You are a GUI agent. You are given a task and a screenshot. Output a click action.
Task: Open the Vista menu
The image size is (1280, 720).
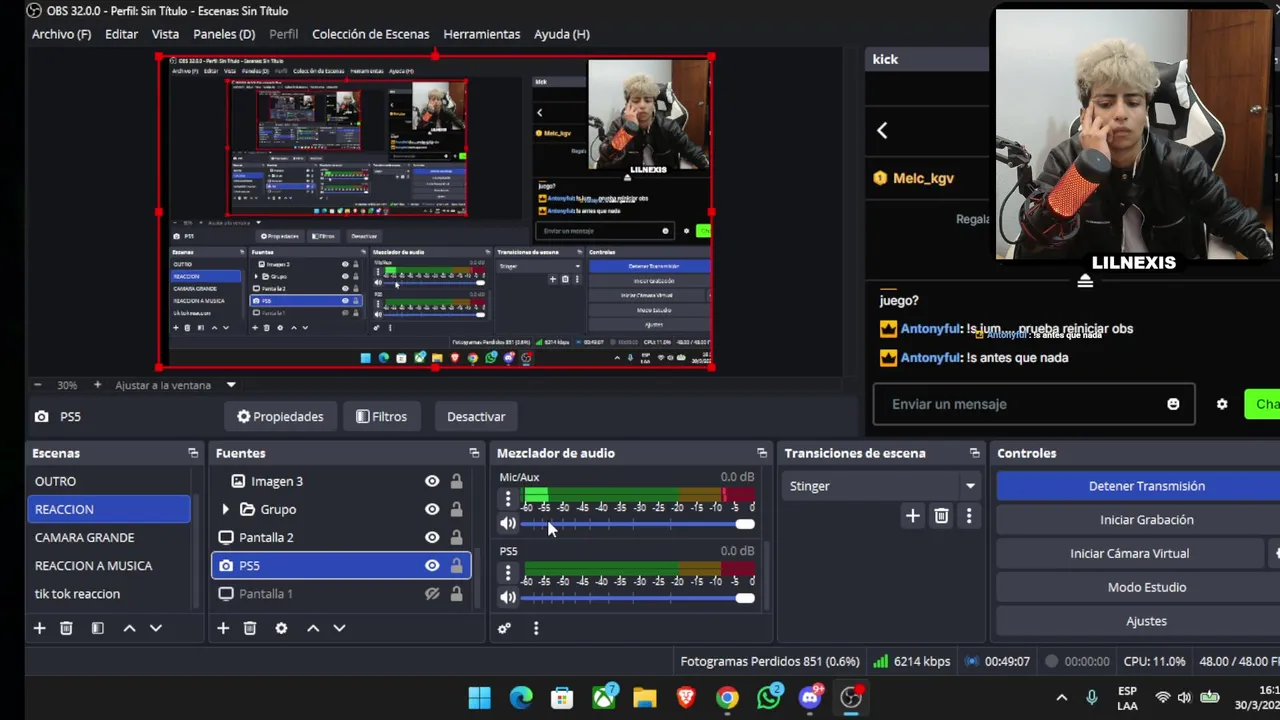165,34
